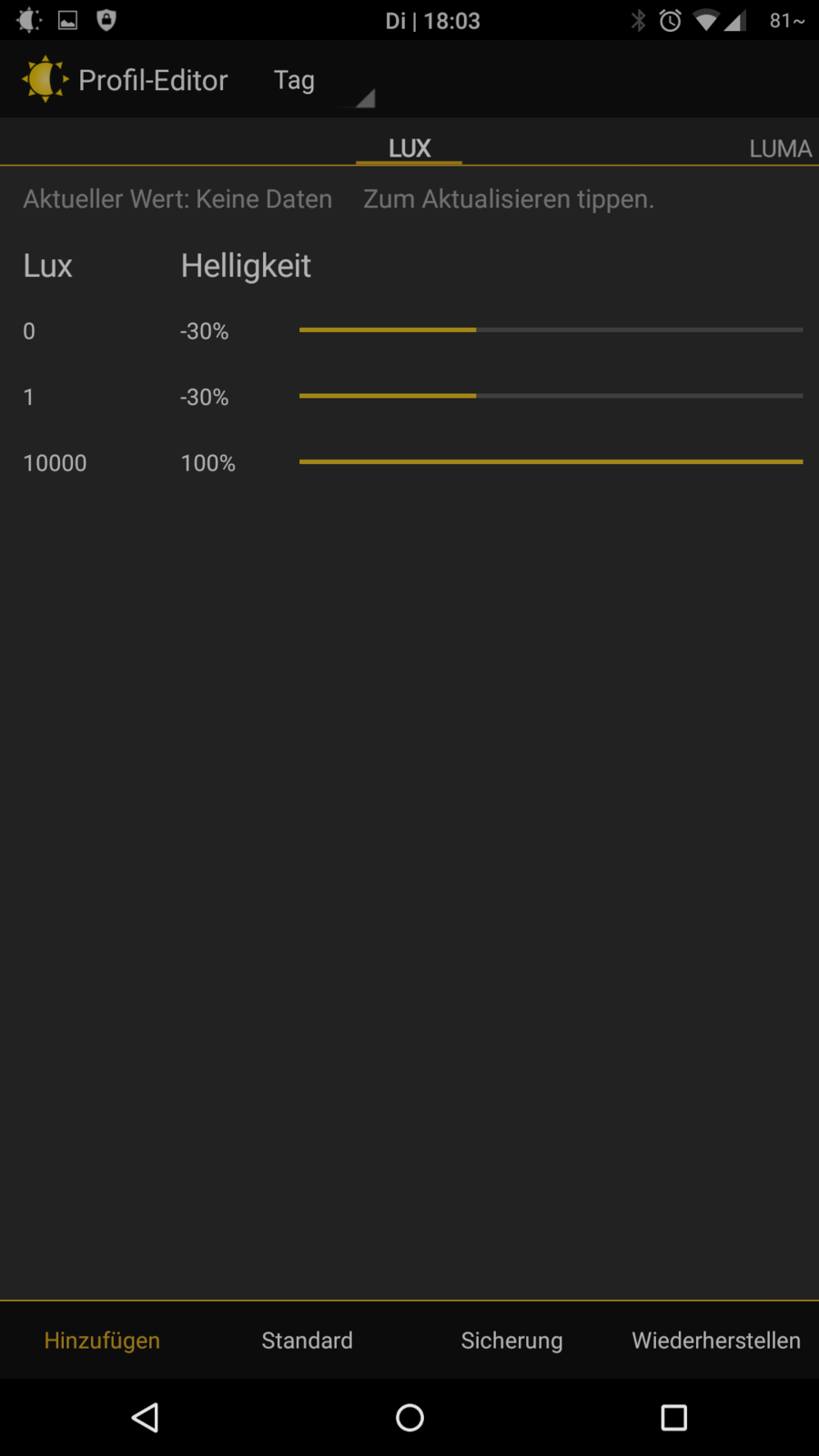Tap the Sicherung backup button

pyautogui.click(x=511, y=1340)
